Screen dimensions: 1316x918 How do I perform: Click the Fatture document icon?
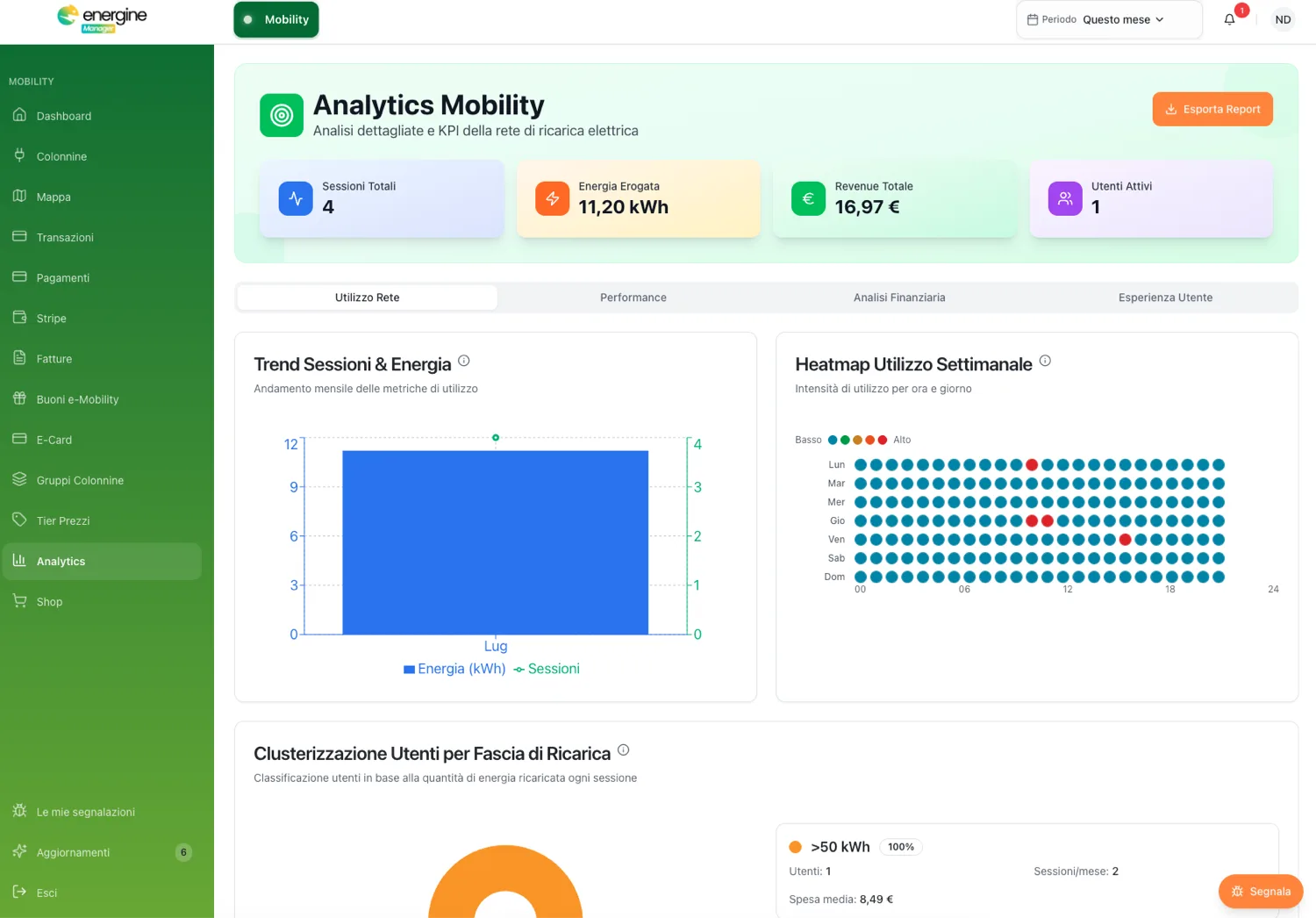(19, 357)
